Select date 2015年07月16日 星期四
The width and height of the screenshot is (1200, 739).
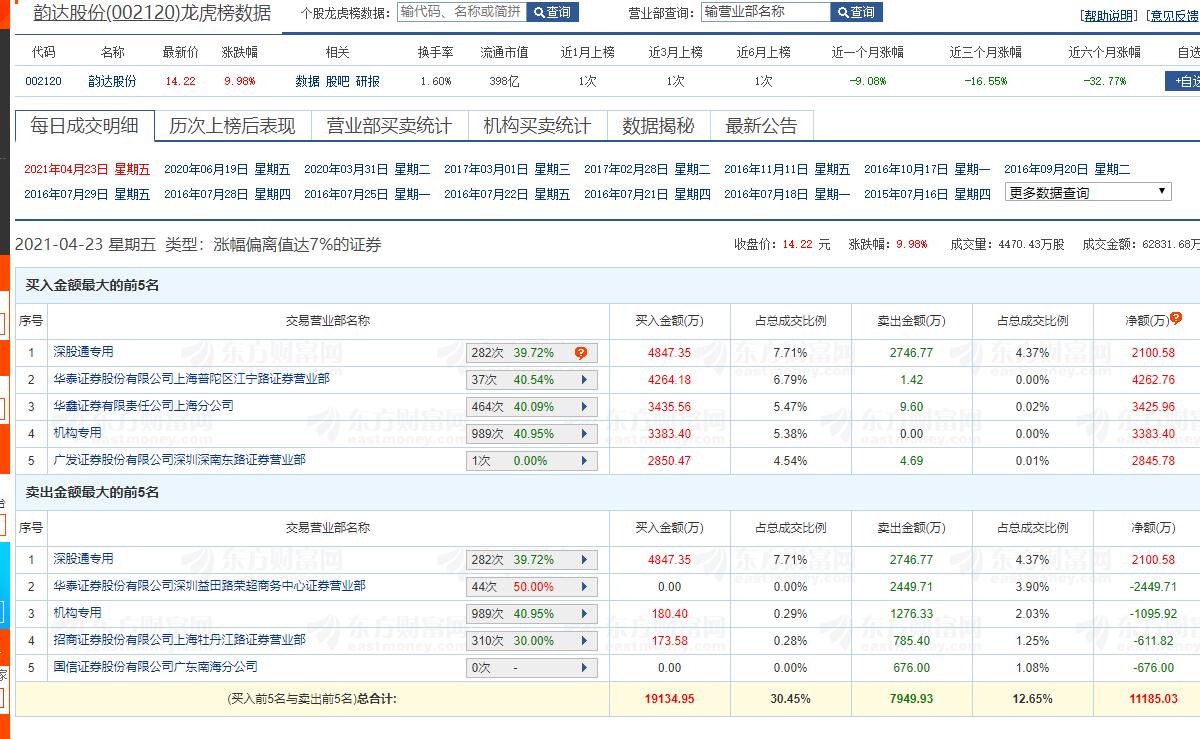[x=927, y=194]
